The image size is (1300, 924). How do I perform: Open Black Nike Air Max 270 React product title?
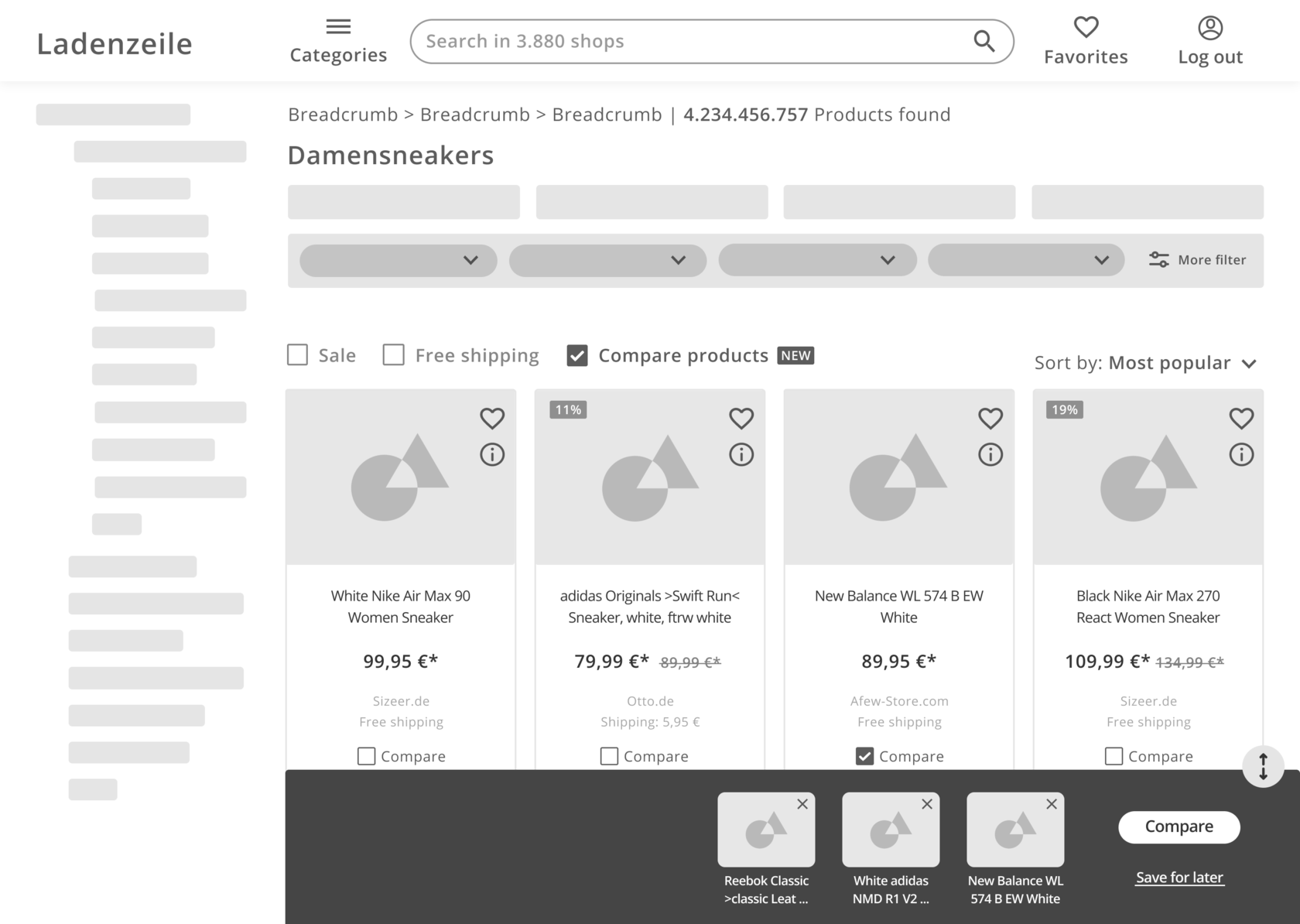coord(1148,607)
